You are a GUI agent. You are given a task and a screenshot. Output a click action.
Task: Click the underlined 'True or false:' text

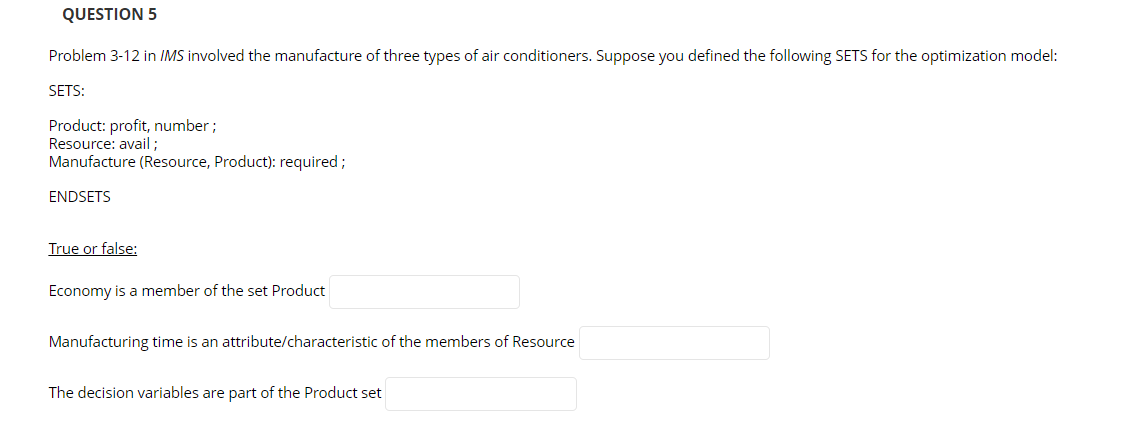click(93, 249)
